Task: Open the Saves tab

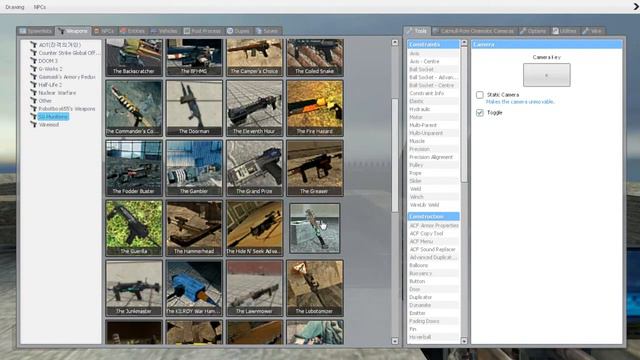Action: (267, 31)
